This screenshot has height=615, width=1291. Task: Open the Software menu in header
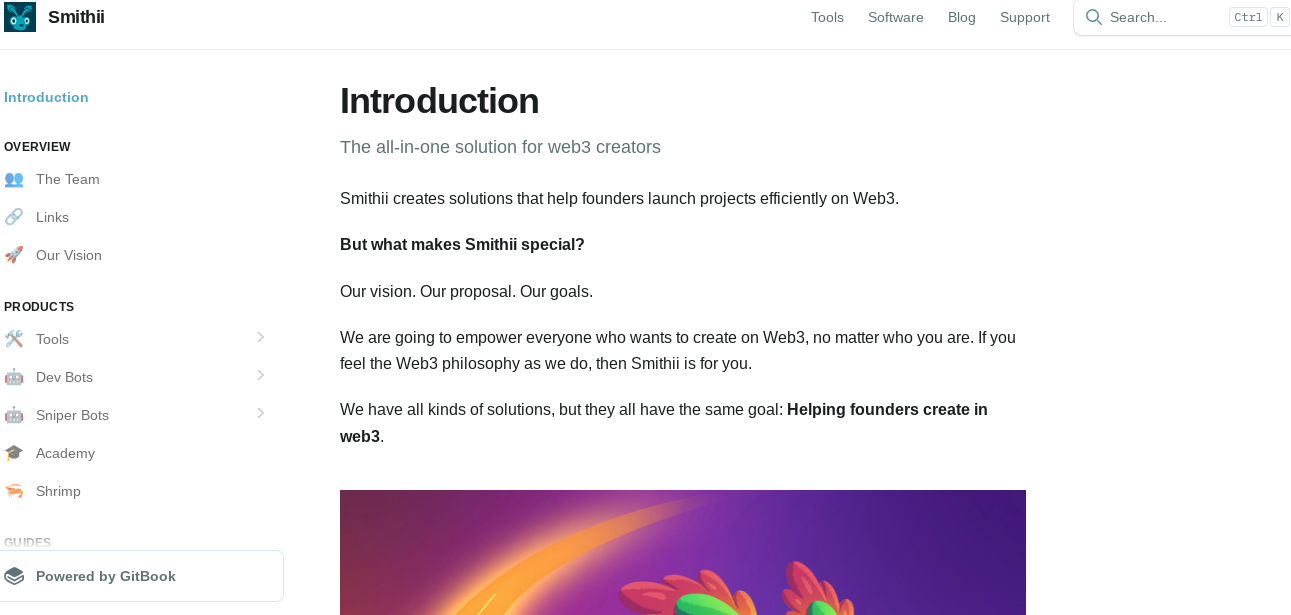[896, 17]
